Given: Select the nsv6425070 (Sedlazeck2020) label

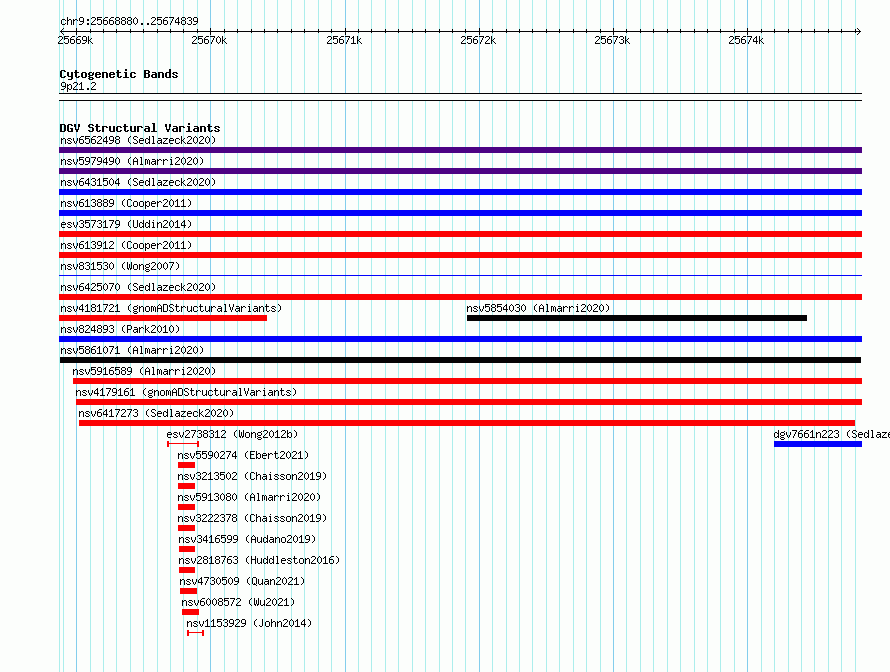Looking at the screenshot, I should point(138,287).
